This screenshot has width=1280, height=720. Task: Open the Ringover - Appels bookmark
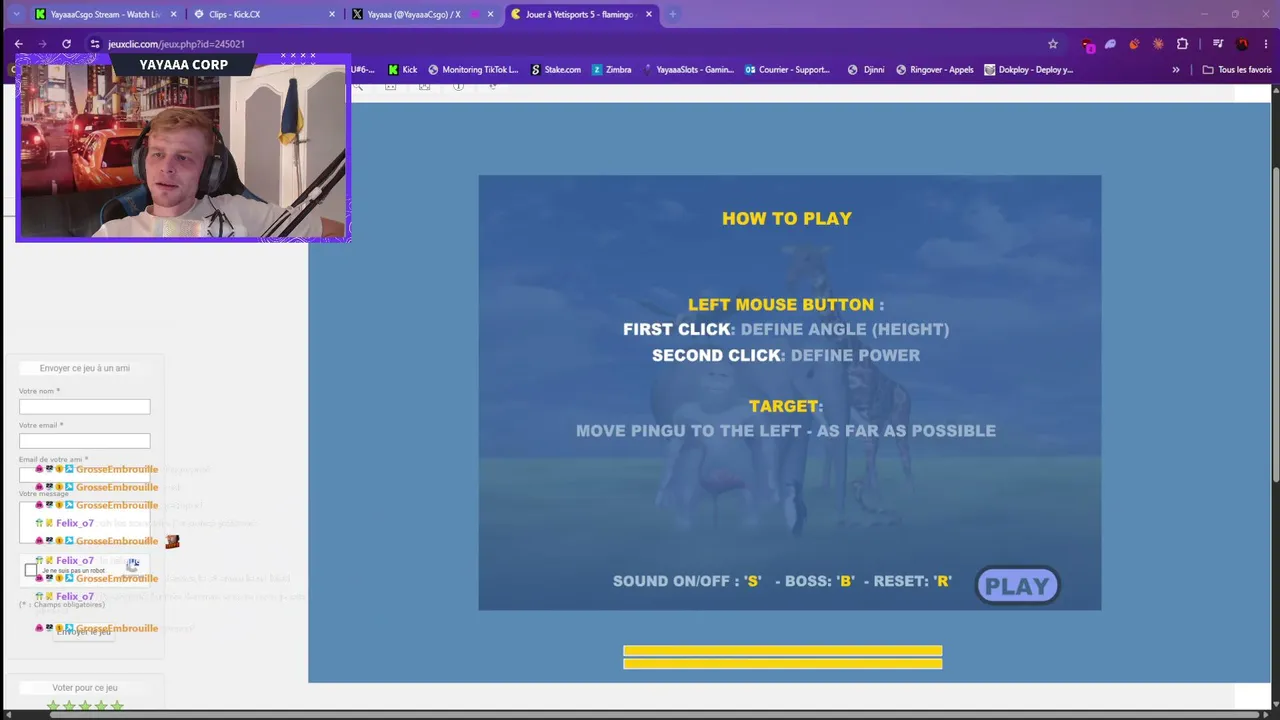[935, 70]
